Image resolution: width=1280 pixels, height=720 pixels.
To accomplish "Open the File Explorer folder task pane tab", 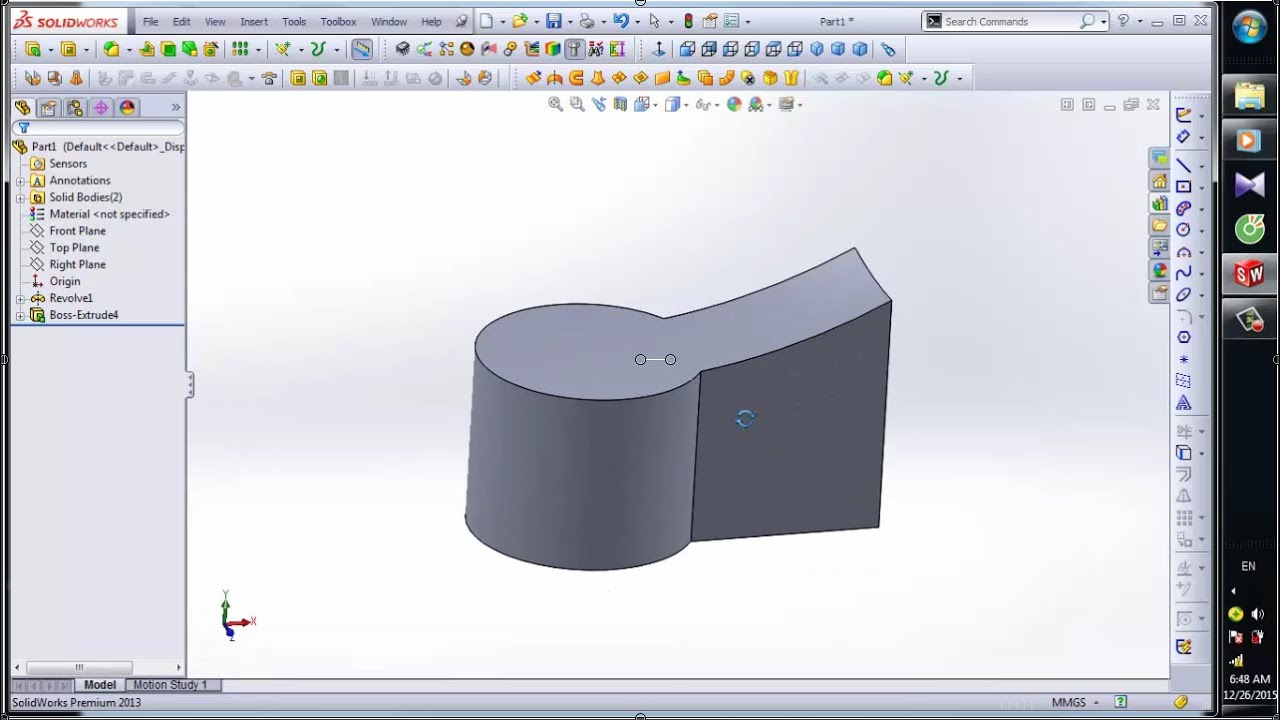I will coord(1159,226).
